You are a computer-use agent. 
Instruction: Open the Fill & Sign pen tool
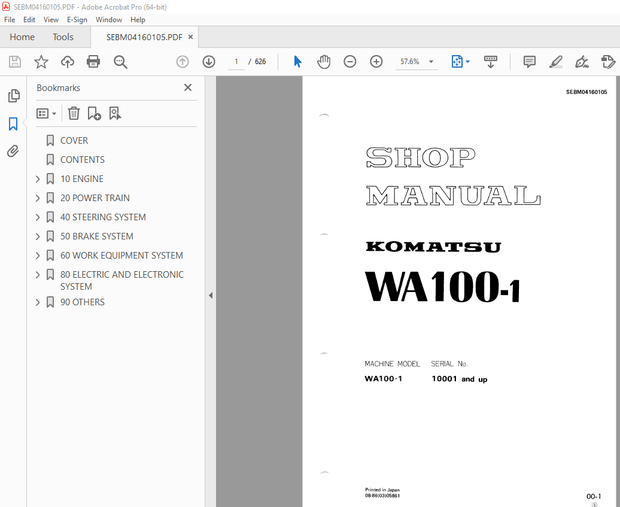point(582,62)
